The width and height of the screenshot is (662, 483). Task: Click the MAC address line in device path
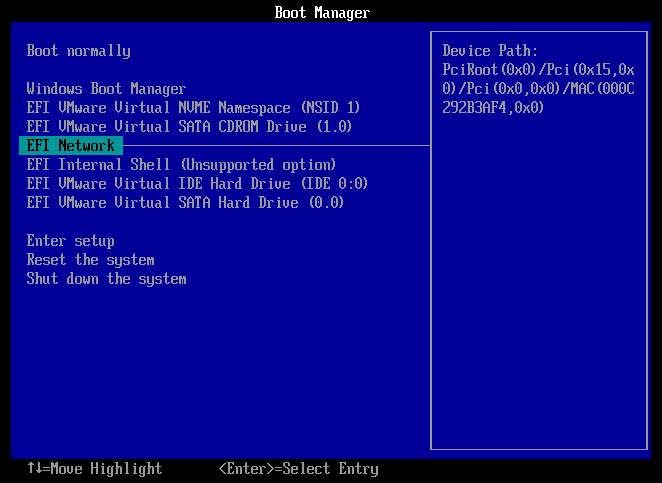coord(494,108)
